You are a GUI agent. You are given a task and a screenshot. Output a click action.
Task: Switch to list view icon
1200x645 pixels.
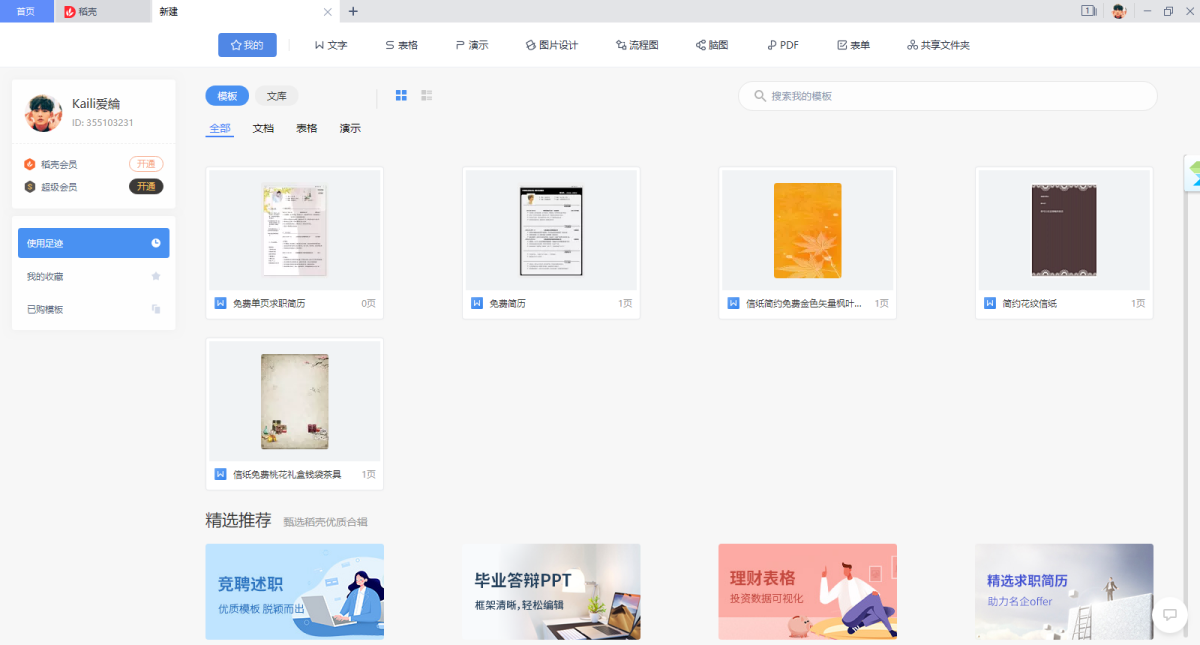[427, 95]
